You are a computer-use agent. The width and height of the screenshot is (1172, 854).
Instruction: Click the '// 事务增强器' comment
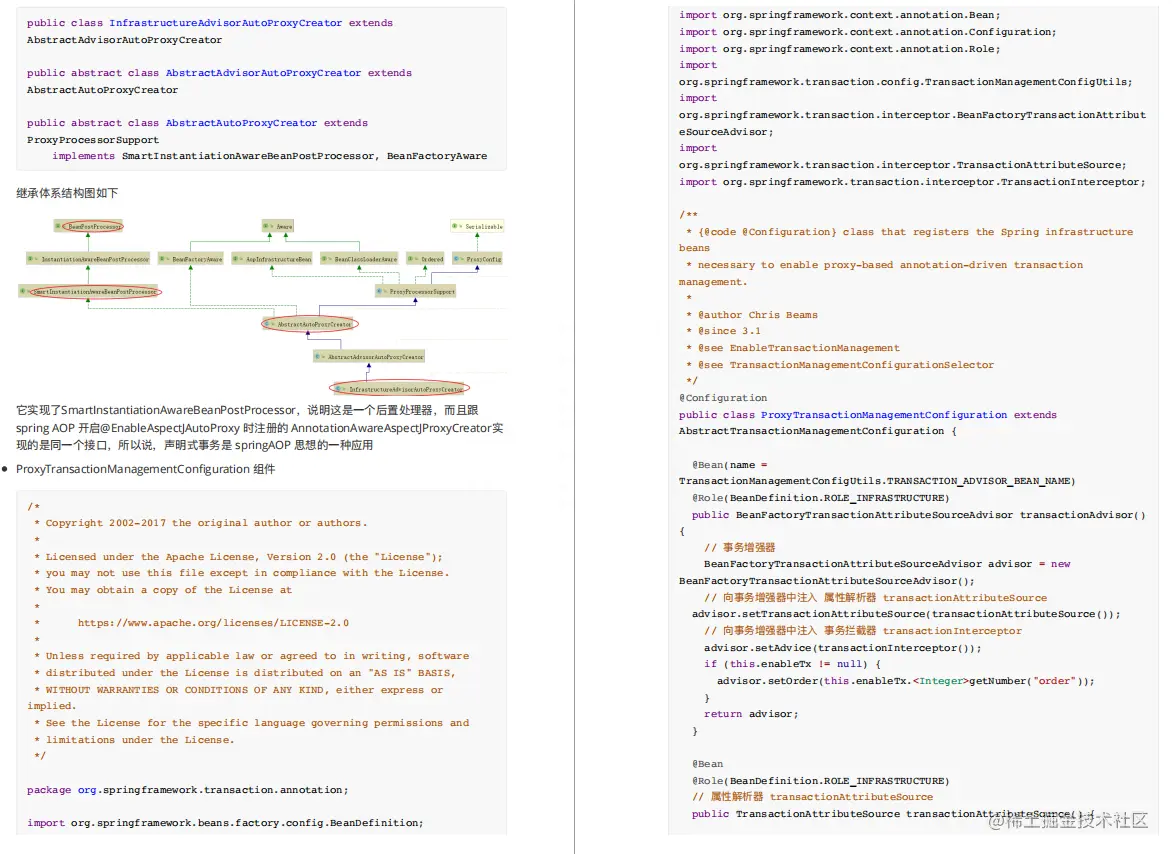pos(739,548)
